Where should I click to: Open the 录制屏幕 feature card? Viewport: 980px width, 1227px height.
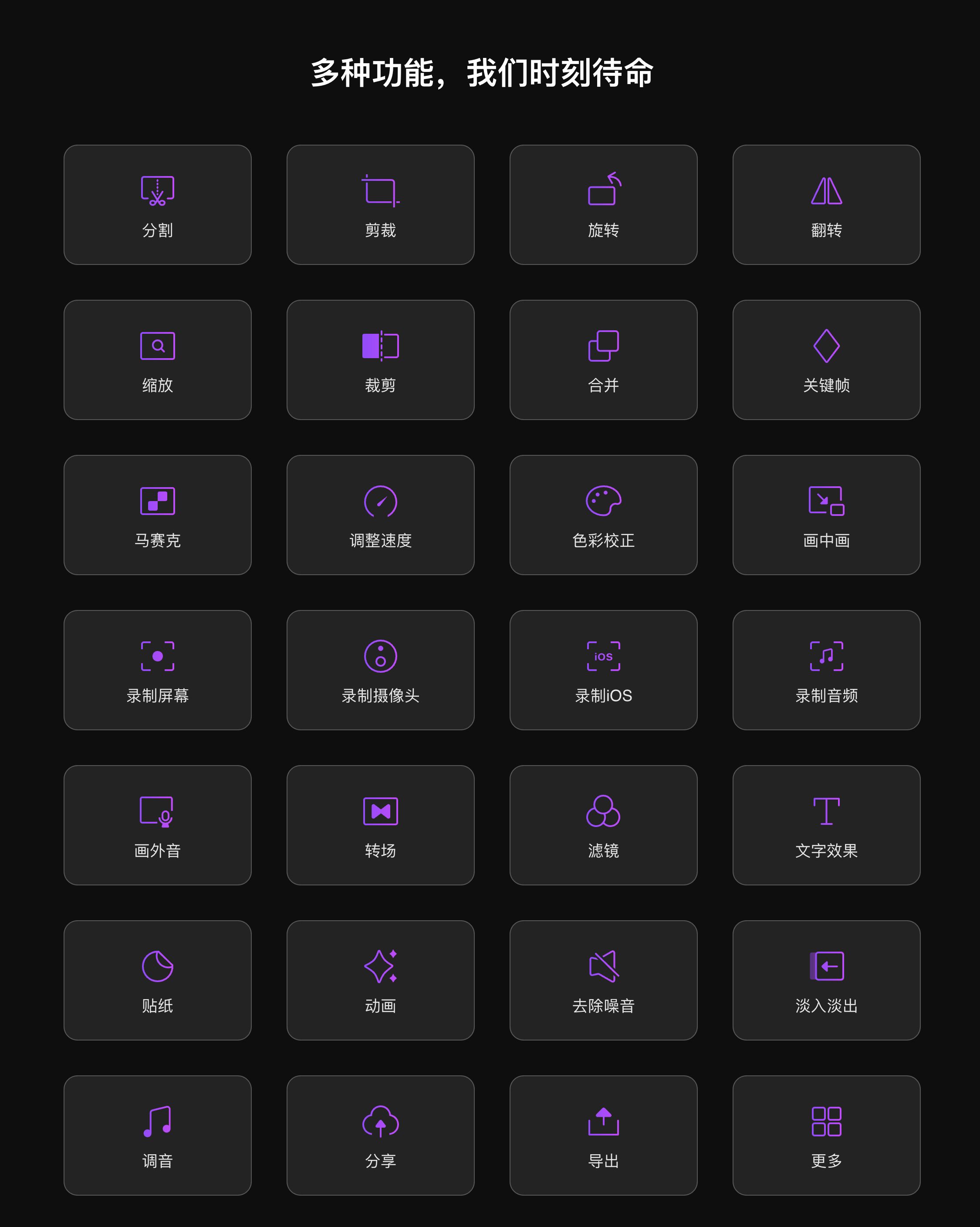[158, 670]
